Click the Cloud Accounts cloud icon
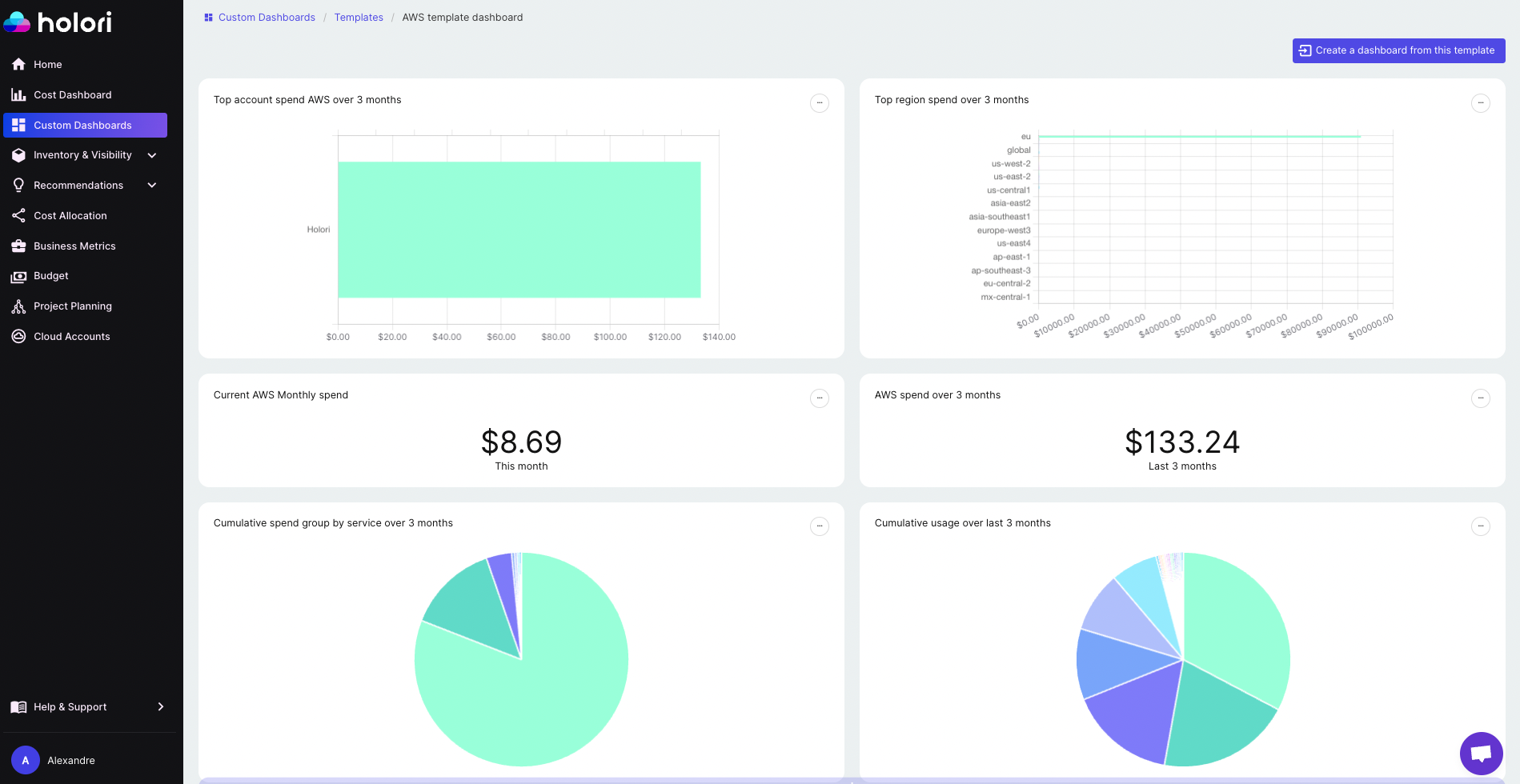Screen dimensions: 1520x784 click(18, 337)
